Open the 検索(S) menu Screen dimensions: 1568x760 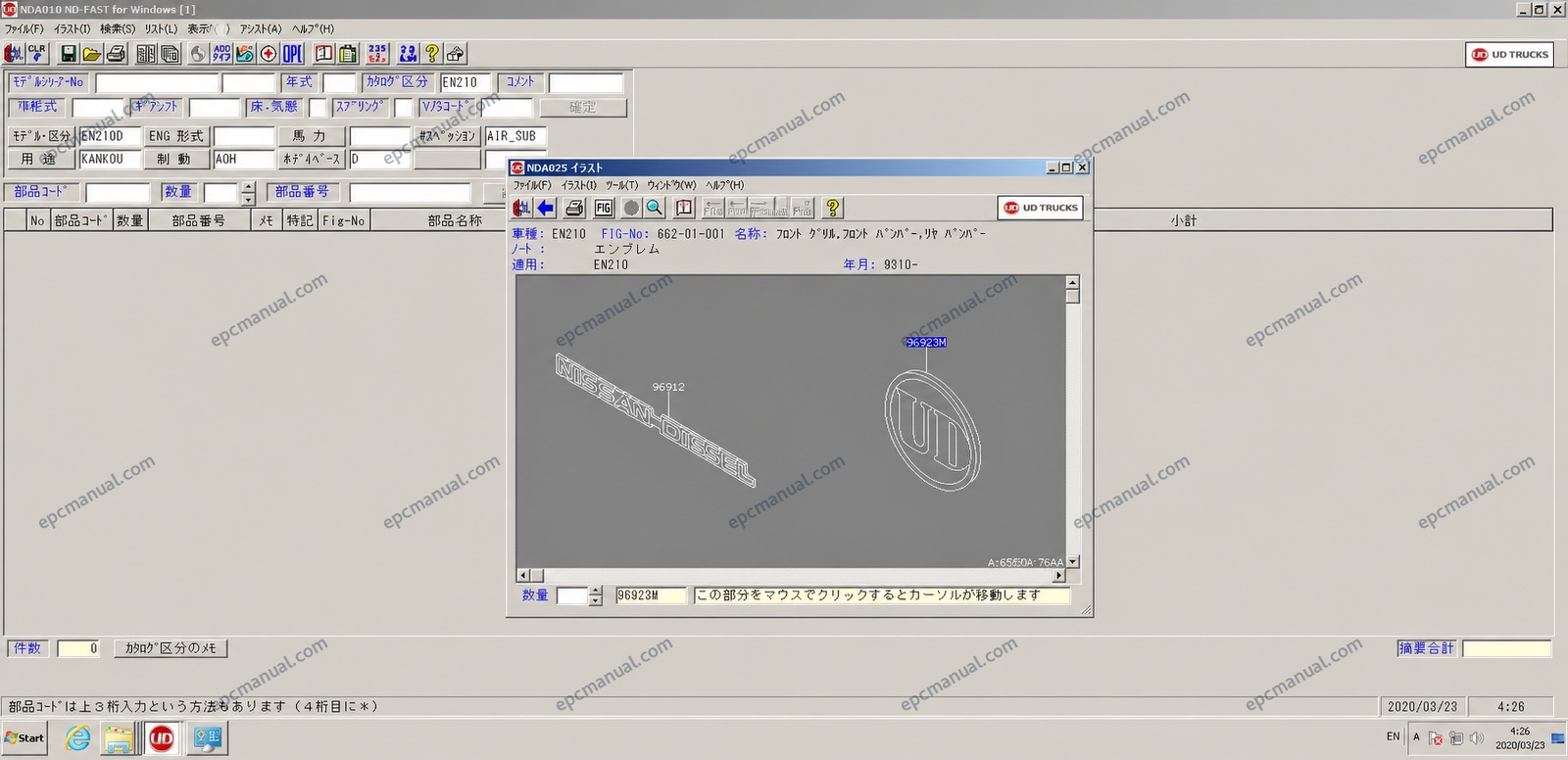click(x=118, y=28)
